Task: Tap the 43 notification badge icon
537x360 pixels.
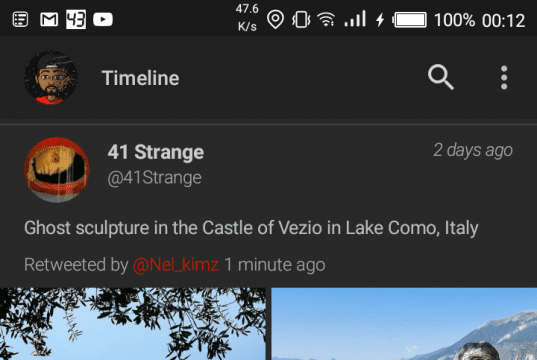Action: click(76, 20)
